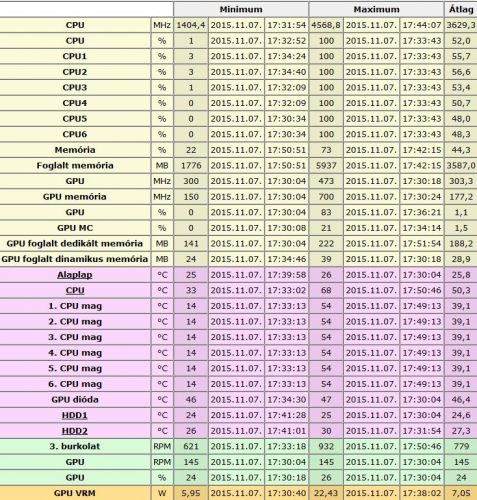This screenshot has width=477, height=500.
Task: Click the HDD2 maximum value 30
Action: 326,431
